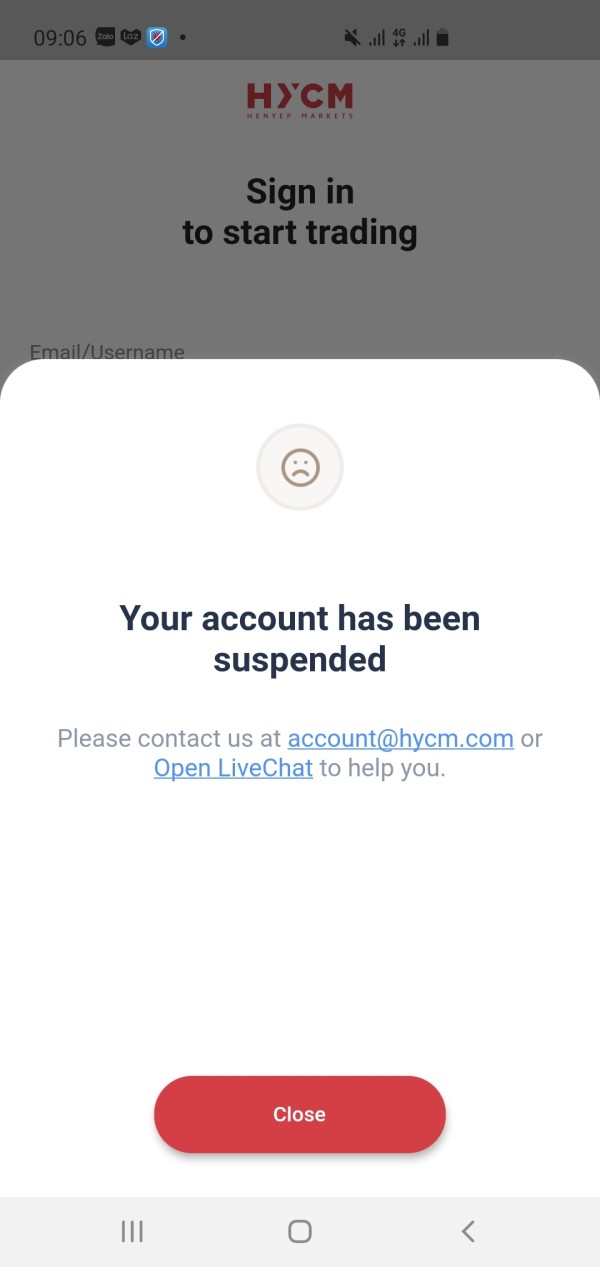
Task: Tap the first signal strength bars icon
Action: 377,38
